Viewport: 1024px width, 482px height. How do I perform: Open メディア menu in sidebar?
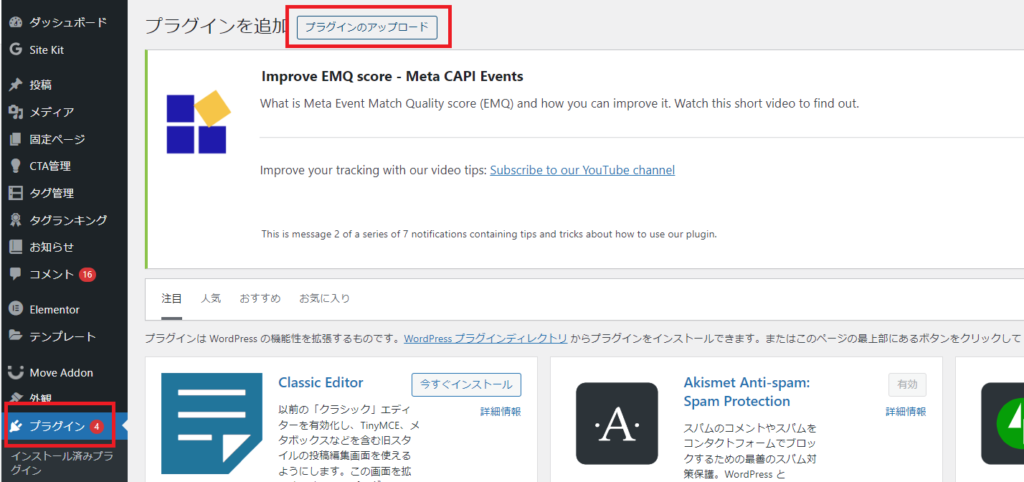tap(52, 112)
